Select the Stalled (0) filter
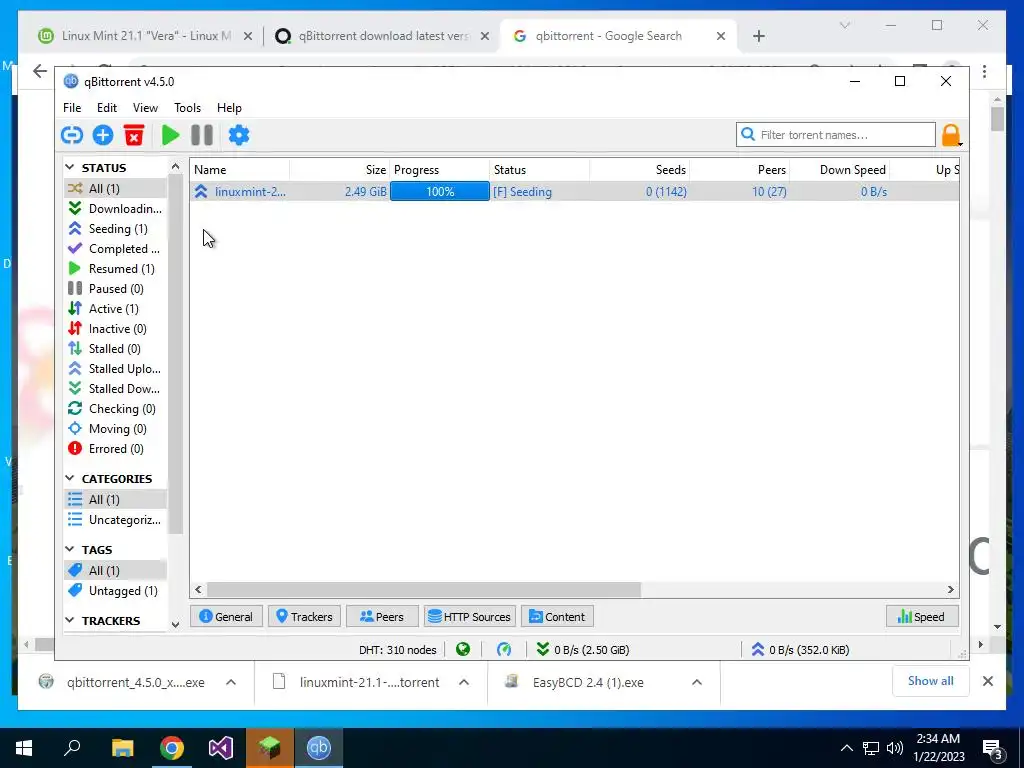Viewport: 1024px width, 768px height. [x=115, y=349]
